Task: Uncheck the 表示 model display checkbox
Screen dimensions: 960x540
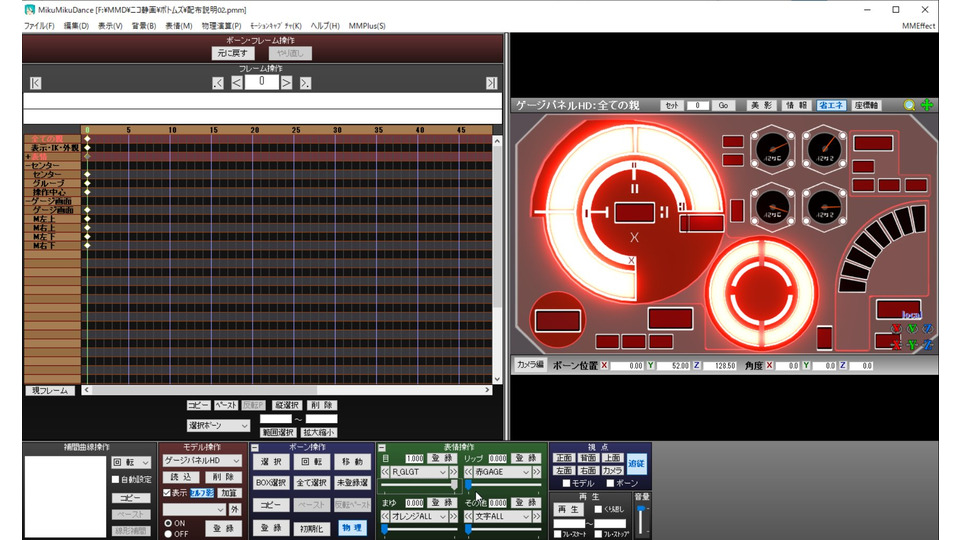Action: [x=167, y=493]
